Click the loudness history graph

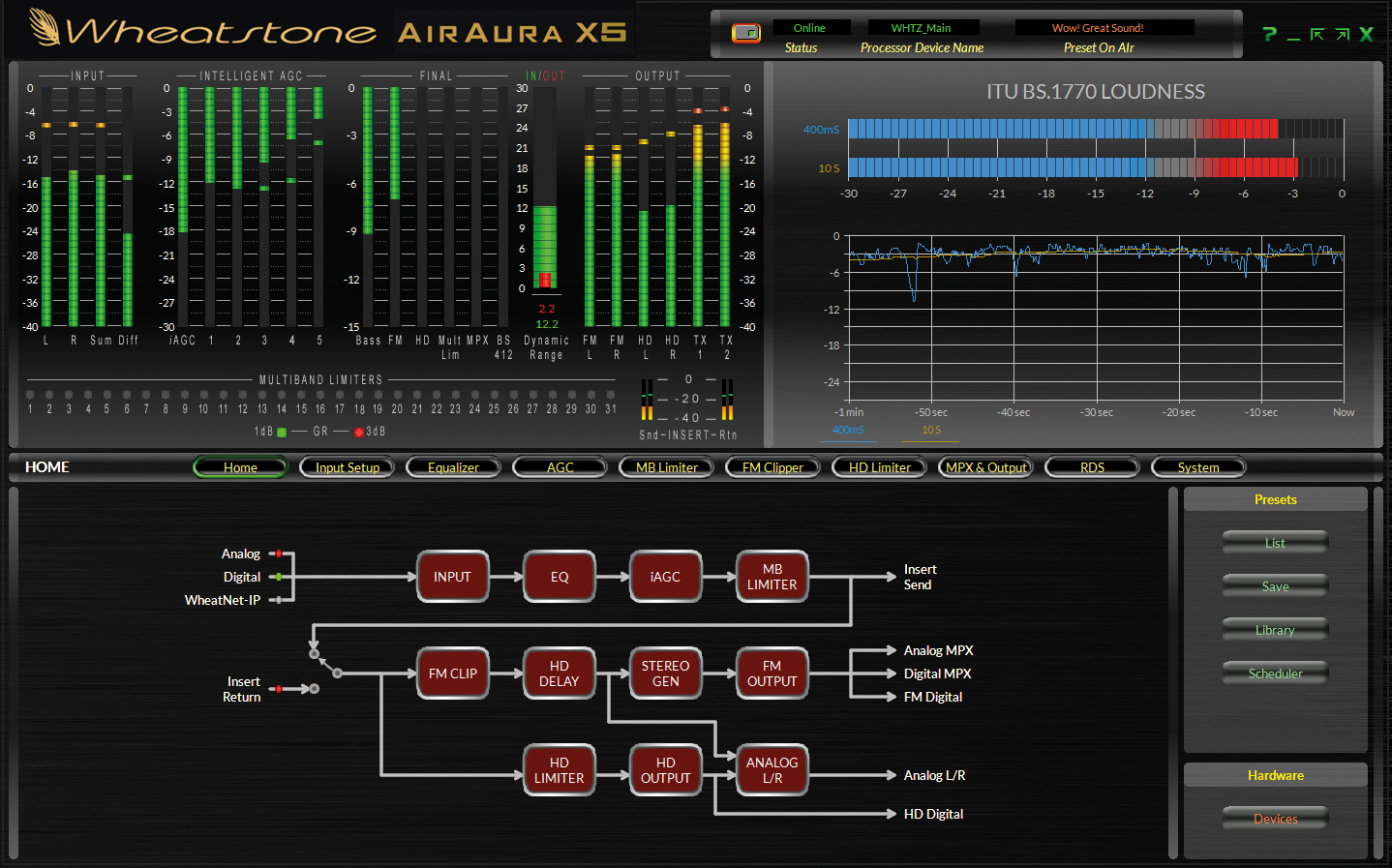click(1096, 318)
